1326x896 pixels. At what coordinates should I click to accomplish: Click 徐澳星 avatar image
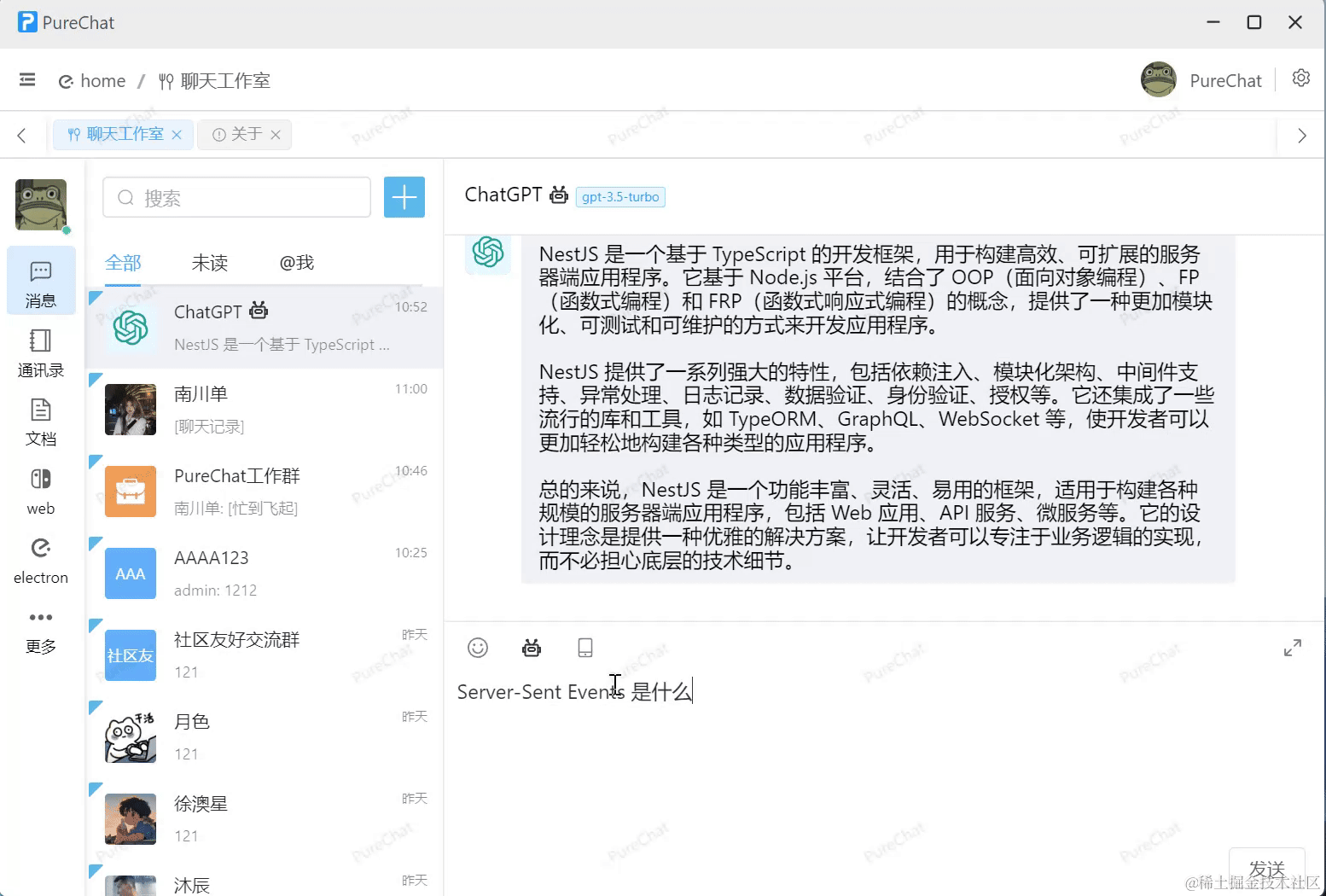coord(131,819)
